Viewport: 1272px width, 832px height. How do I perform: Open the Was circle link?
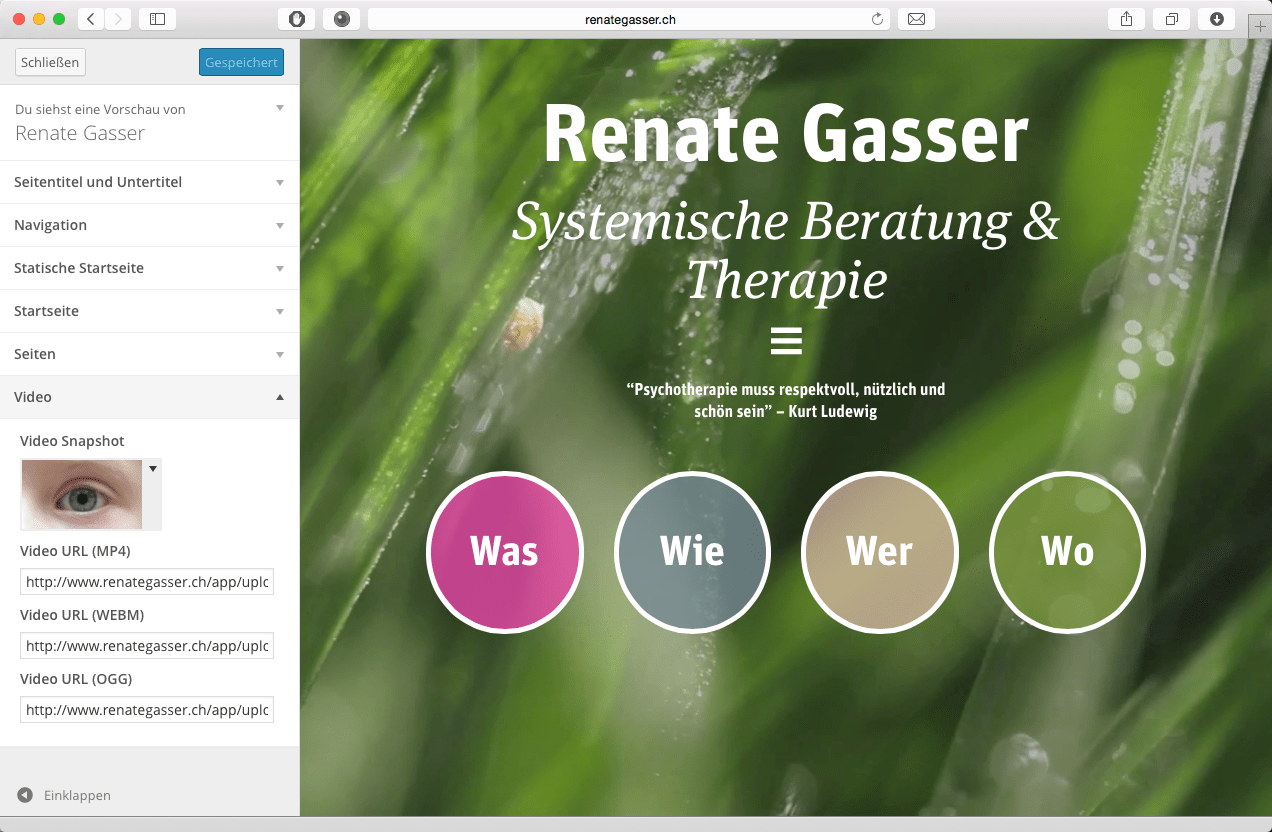pyautogui.click(x=504, y=552)
